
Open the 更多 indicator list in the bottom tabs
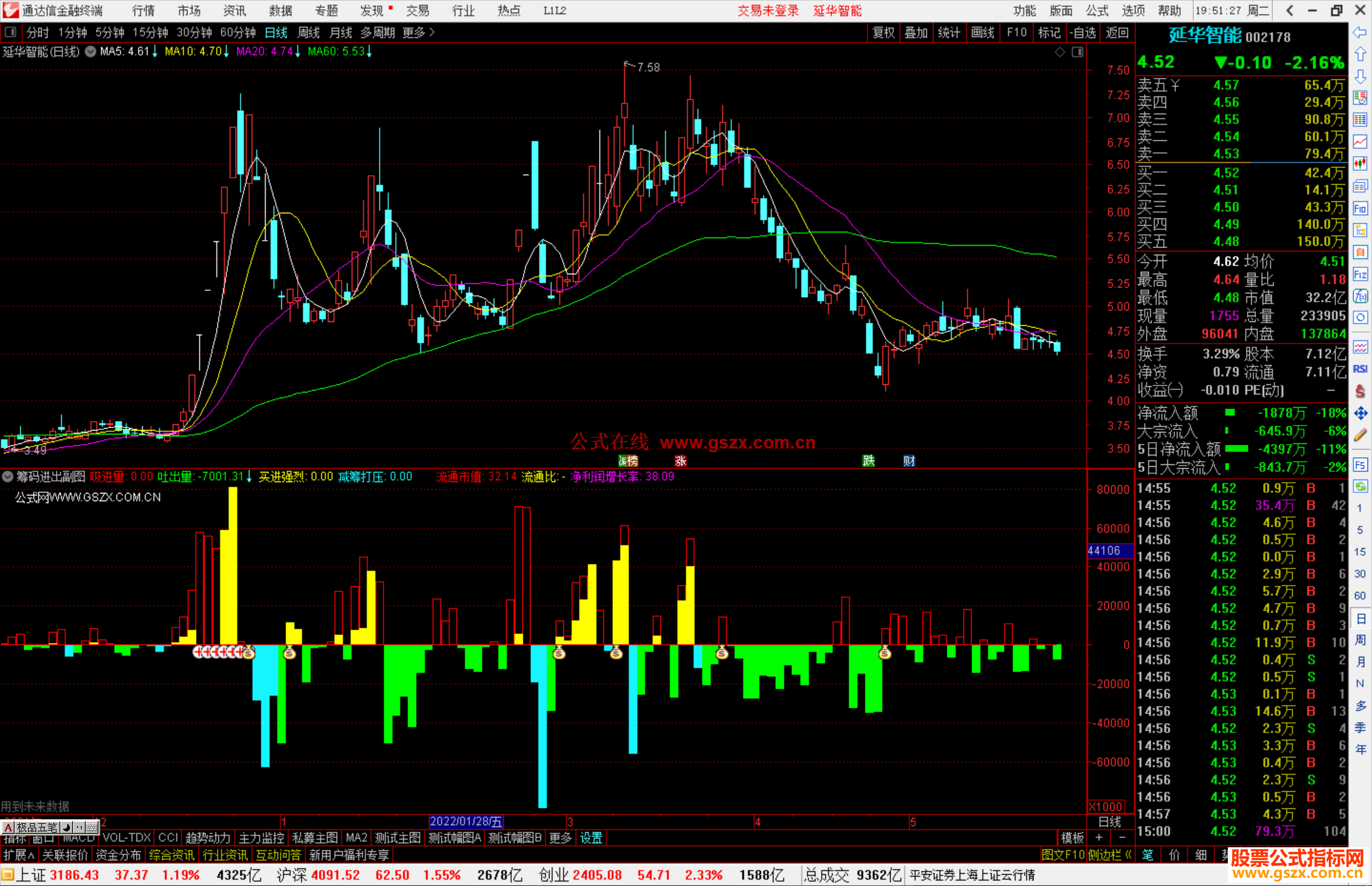pos(560,838)
